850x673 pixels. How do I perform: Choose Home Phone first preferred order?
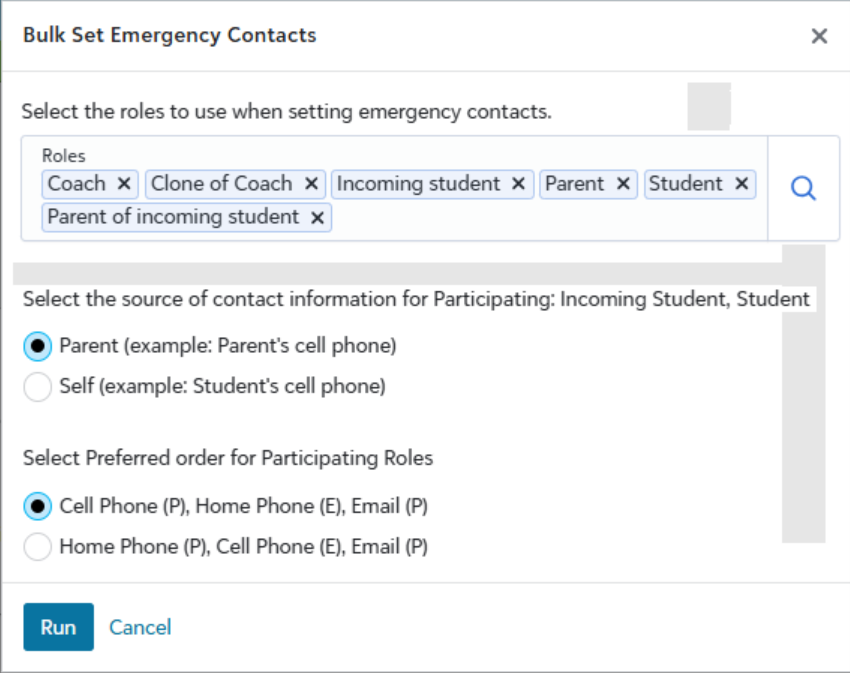[x=38, y=547]
